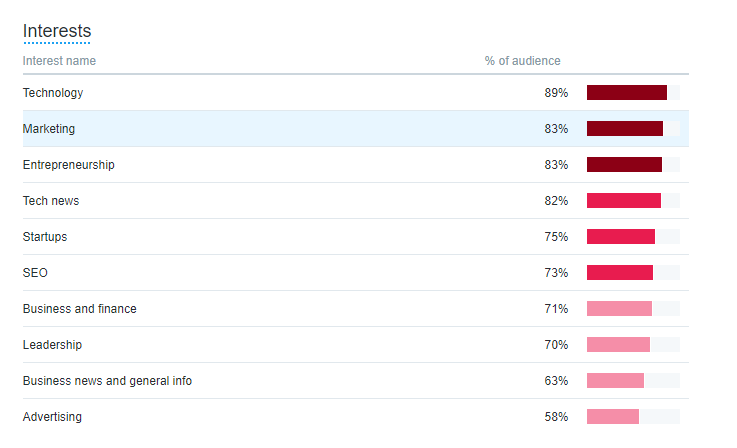Select the Startups interest row
737x448 pixels.
pyautogui.click(x=356, y=237)
